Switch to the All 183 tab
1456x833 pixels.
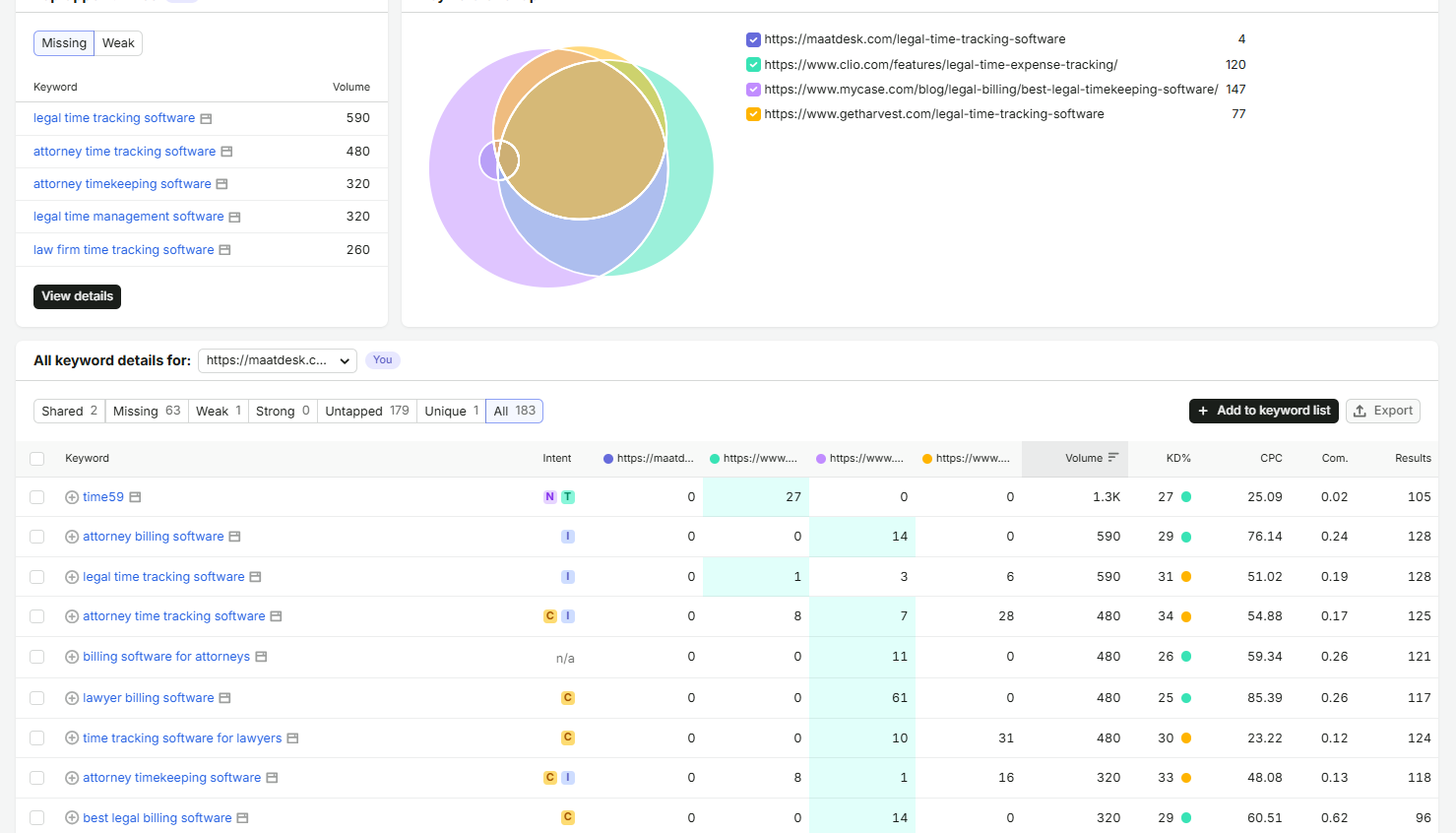[515, 411]
